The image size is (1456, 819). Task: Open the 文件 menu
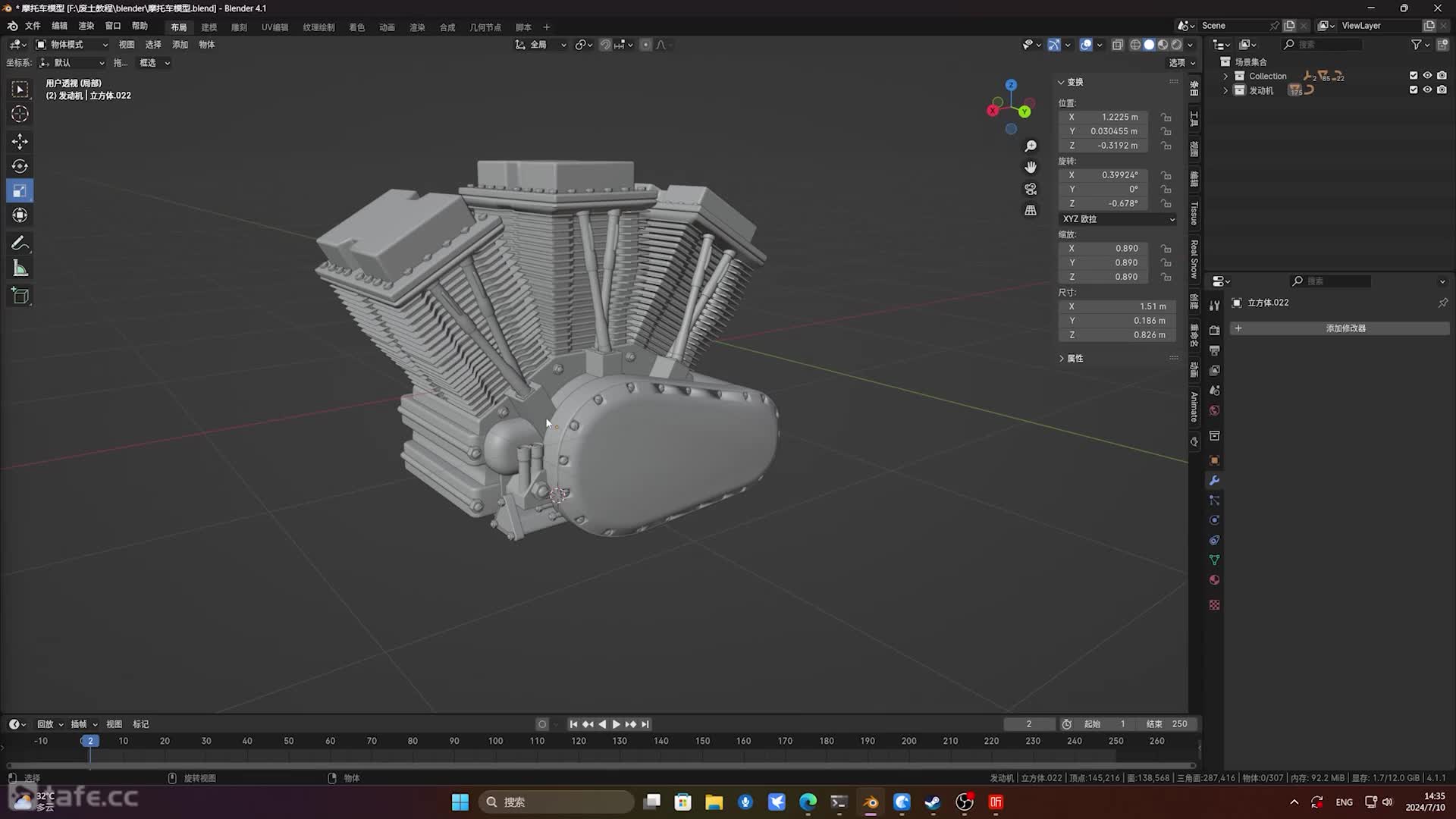tap(33, 26)
